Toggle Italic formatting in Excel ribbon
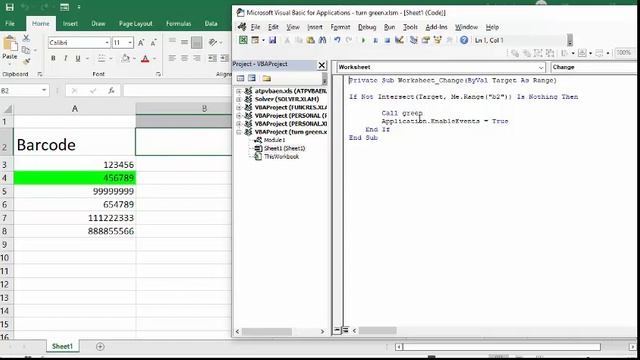The image size is (640, 360). pyautogui.click(x=65, y=58)
